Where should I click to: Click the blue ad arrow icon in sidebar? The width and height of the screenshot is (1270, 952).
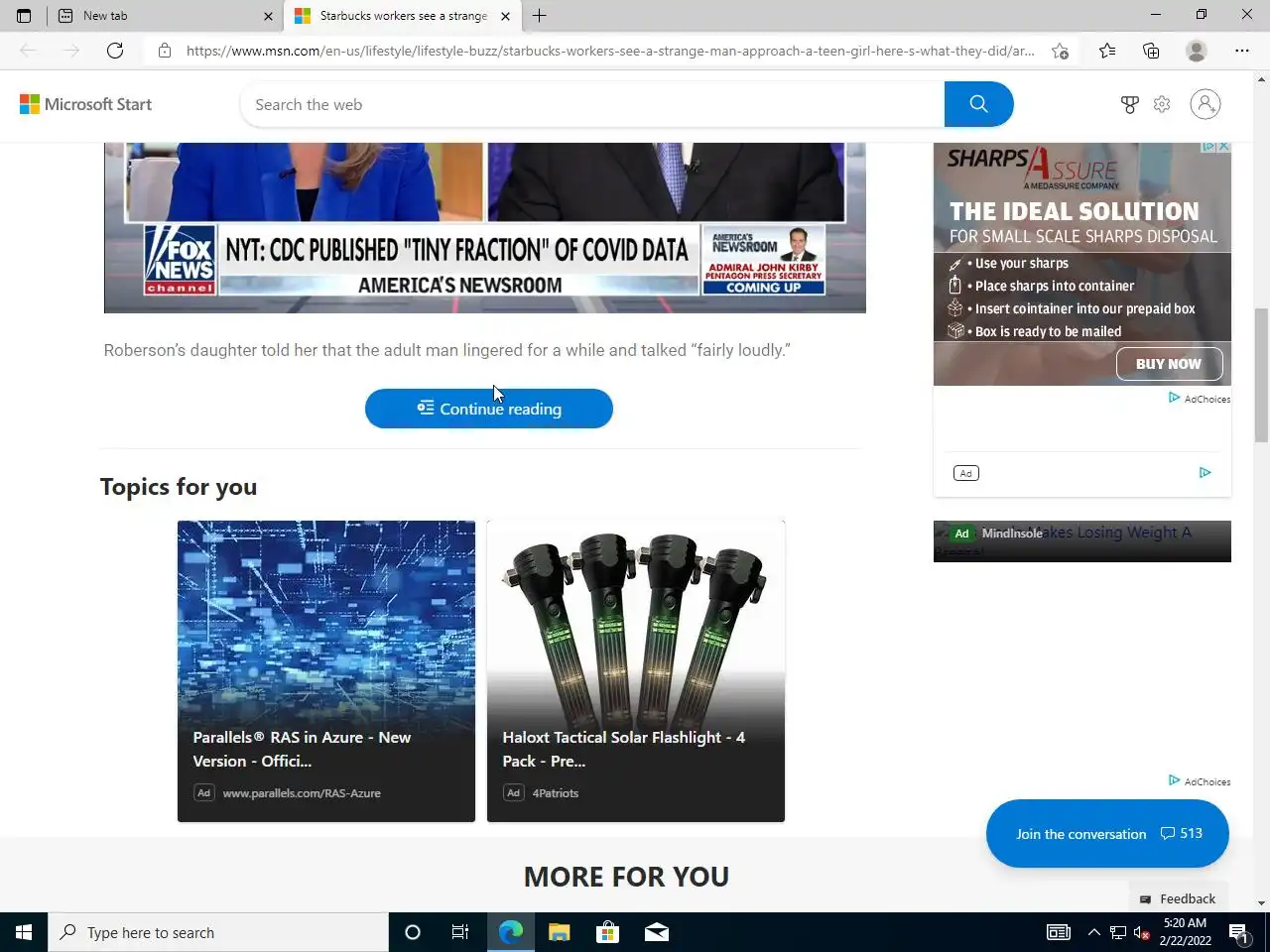coord(1205,473)
